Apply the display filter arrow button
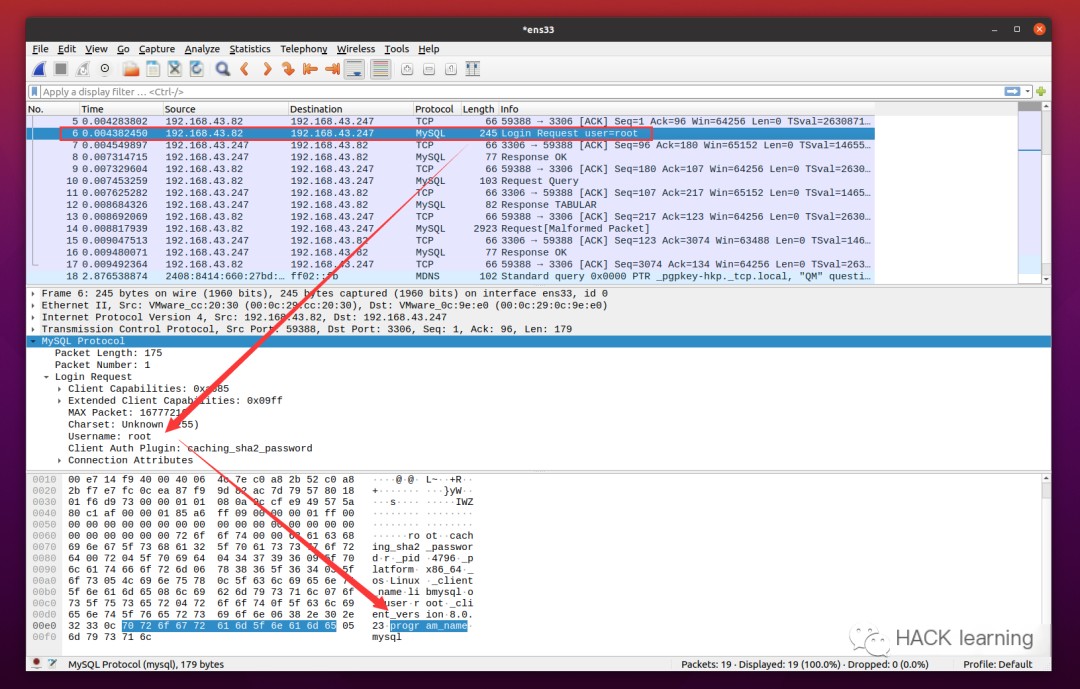 [1012, 92]
